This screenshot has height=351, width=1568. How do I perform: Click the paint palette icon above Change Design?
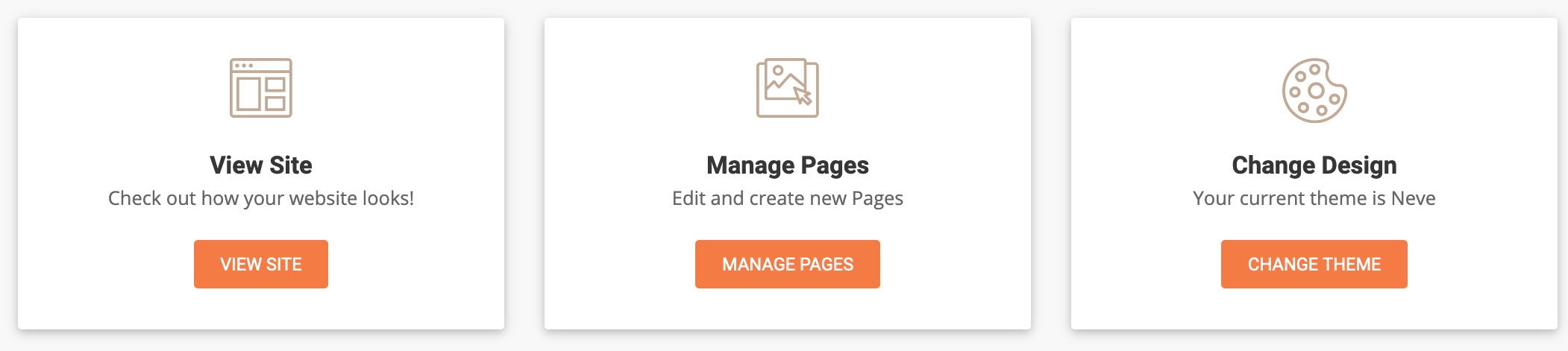coord(1314,90)
